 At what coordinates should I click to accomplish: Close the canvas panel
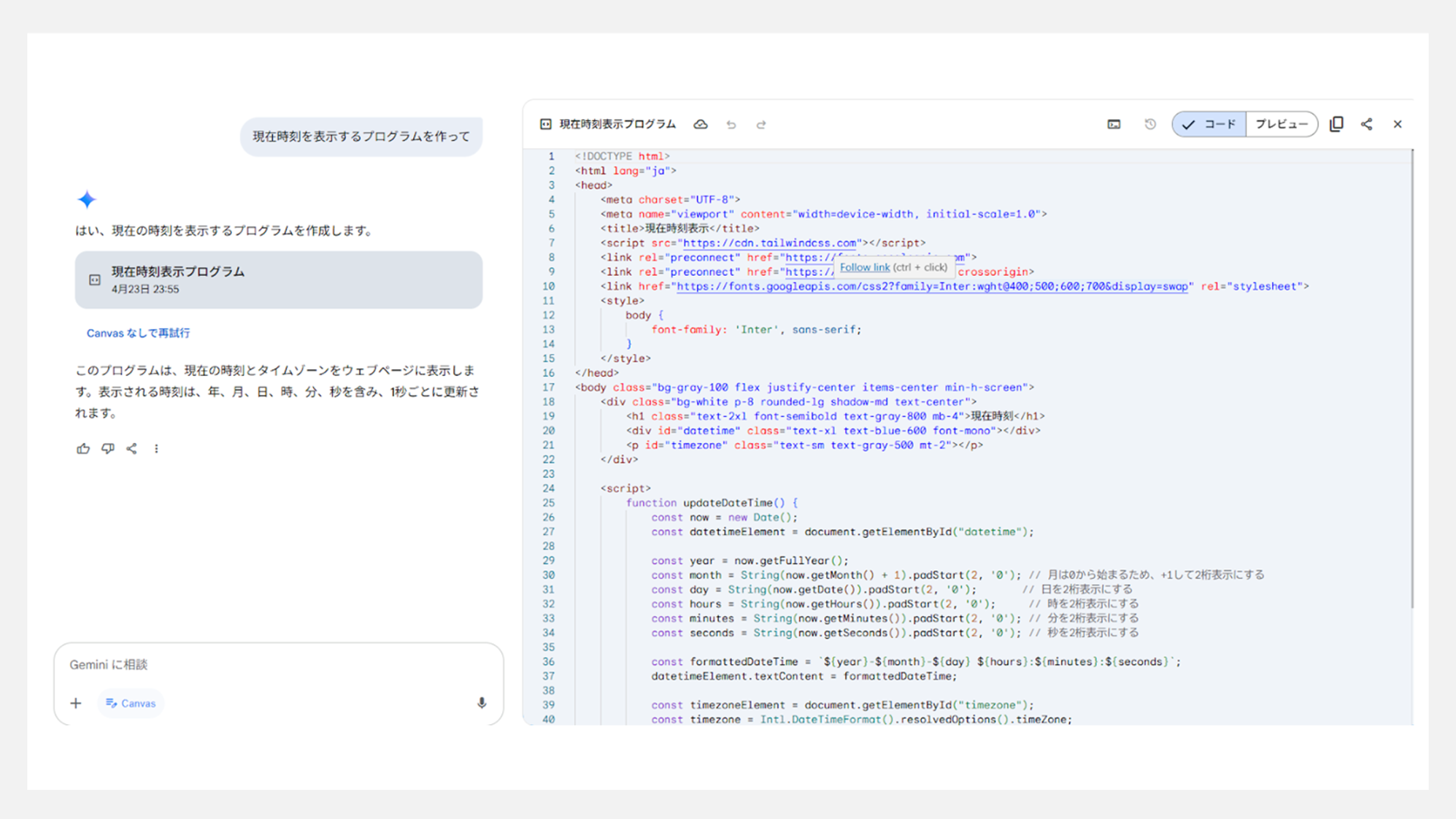(x=1398, y=124)
